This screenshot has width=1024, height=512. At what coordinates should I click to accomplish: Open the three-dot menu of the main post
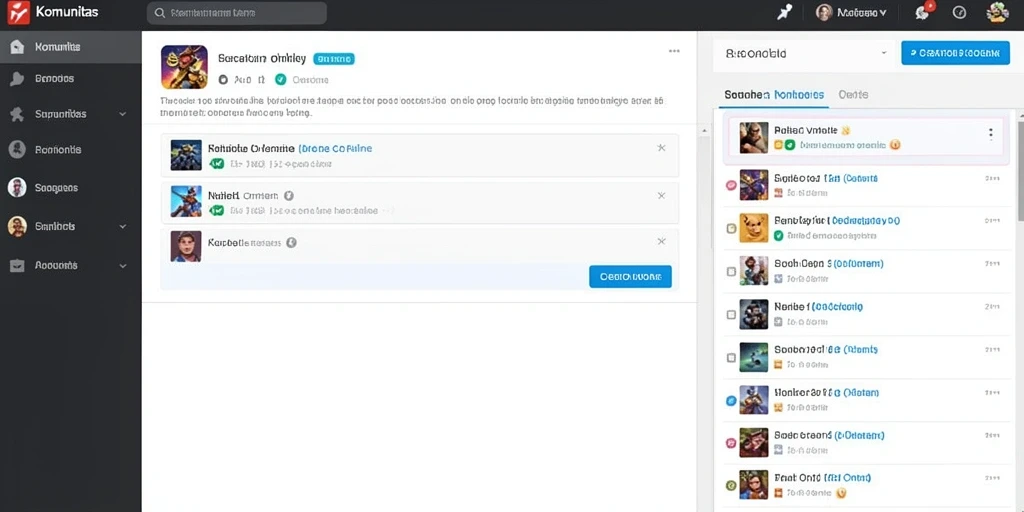coord(674,51)
